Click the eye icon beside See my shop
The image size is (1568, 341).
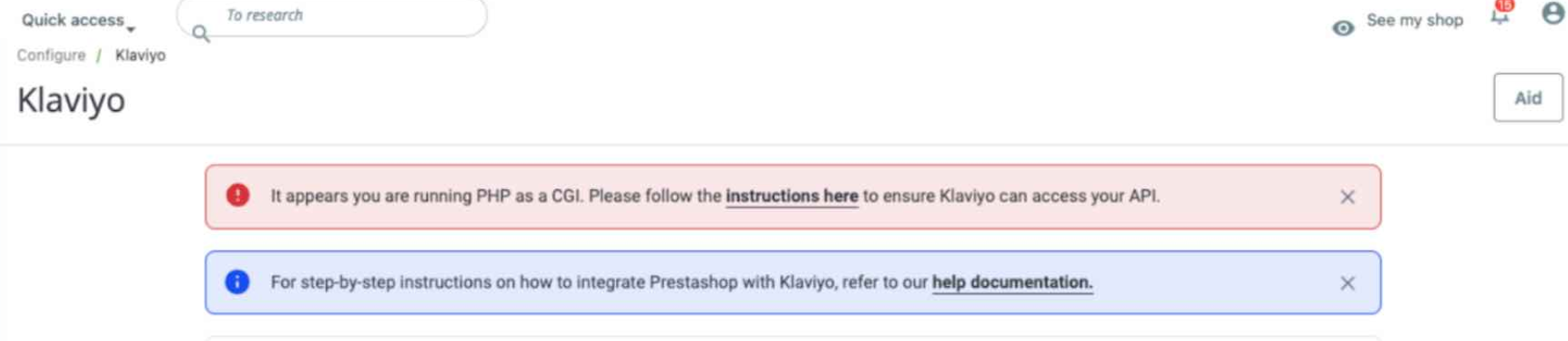tap(1342, 28)
